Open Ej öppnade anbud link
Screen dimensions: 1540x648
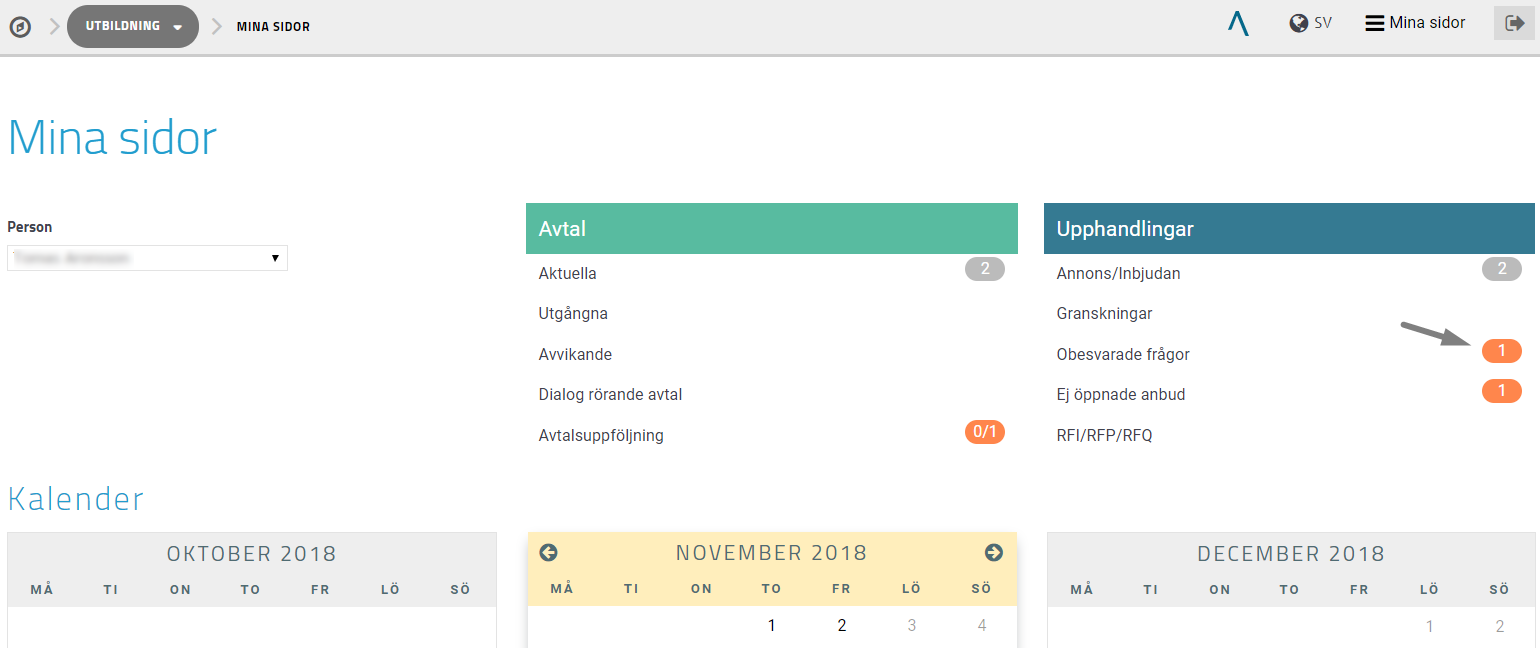pos(1121,394)
